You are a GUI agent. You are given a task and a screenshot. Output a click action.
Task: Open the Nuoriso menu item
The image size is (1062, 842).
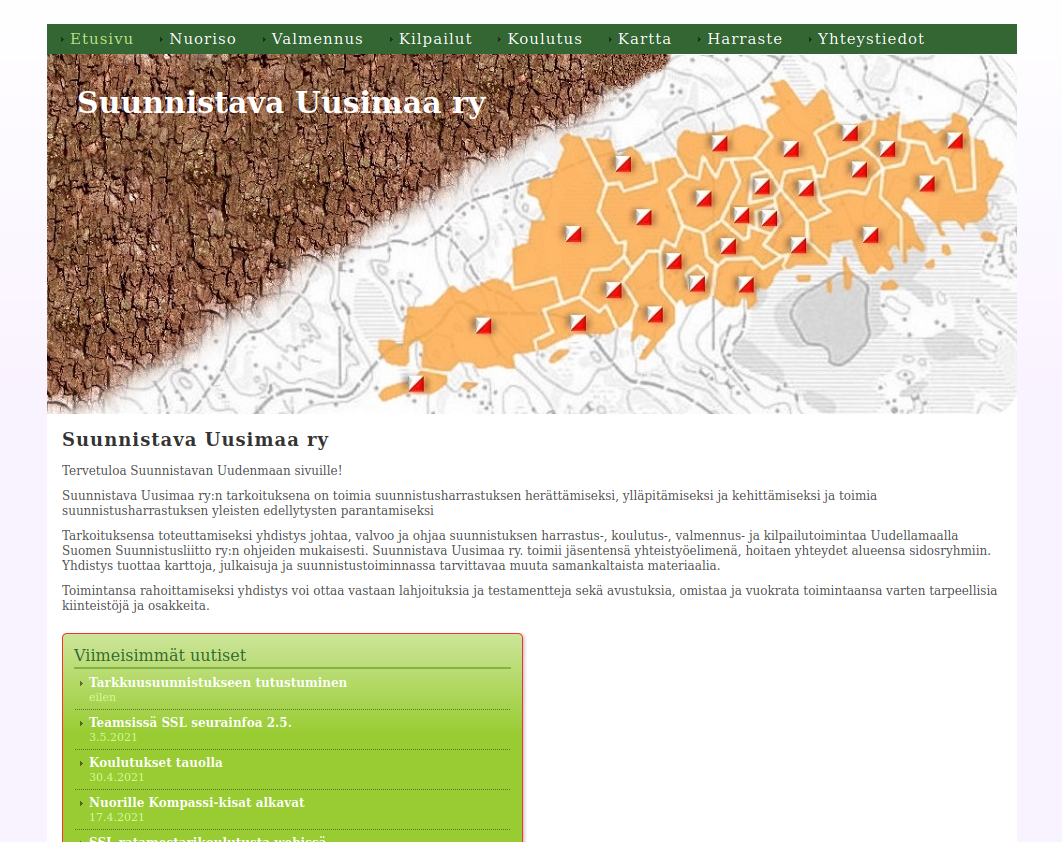tap(202, 39)
